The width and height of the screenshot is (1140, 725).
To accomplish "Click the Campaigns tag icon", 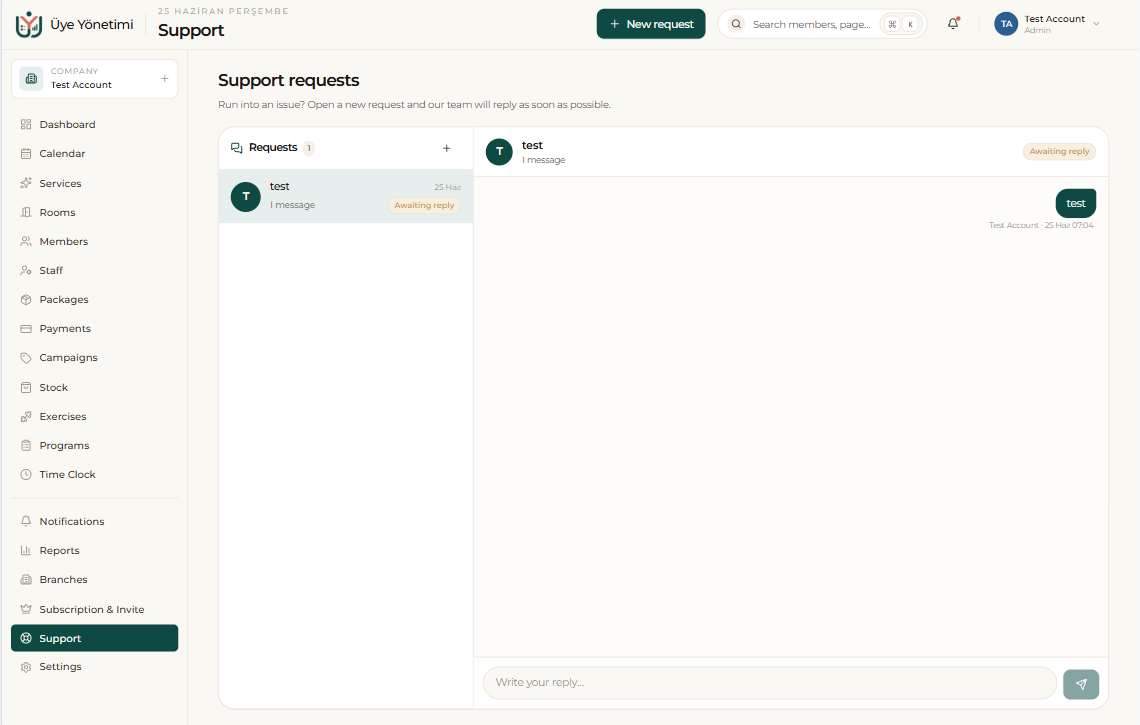I will click(x=26, y=358).
